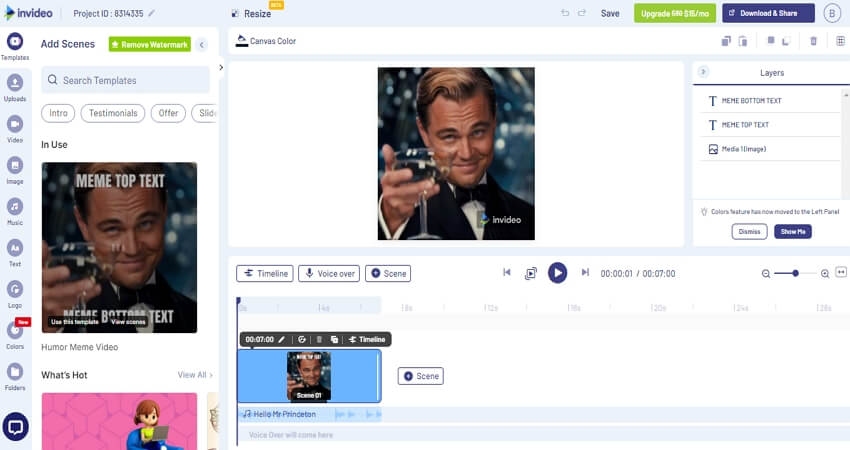
Task: Jump to the next scene
Action: point(585,272)
